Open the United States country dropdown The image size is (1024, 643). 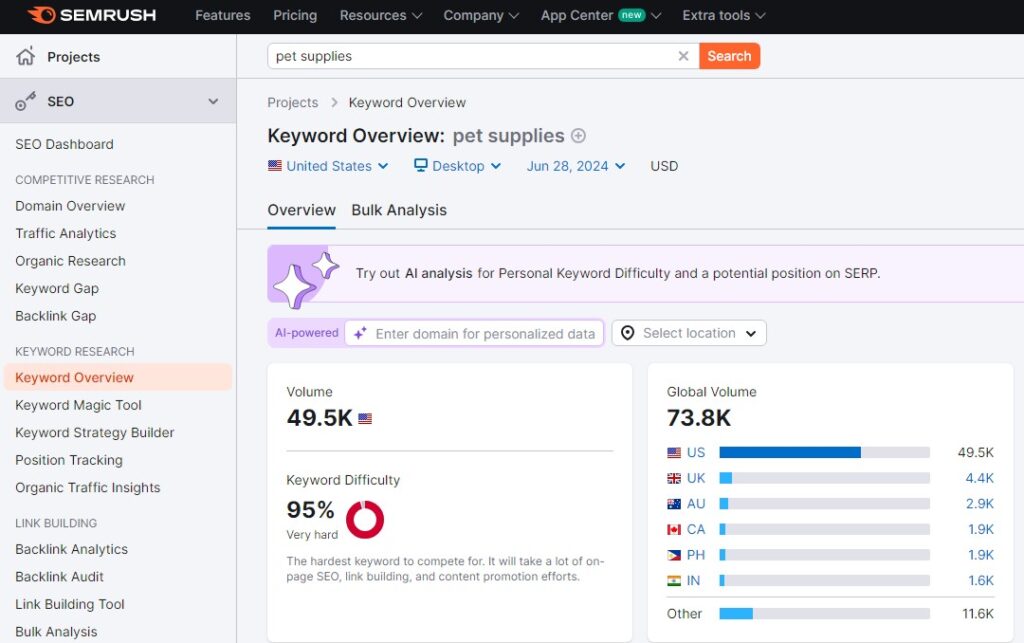pyautogui.click(x=328, y=166)
